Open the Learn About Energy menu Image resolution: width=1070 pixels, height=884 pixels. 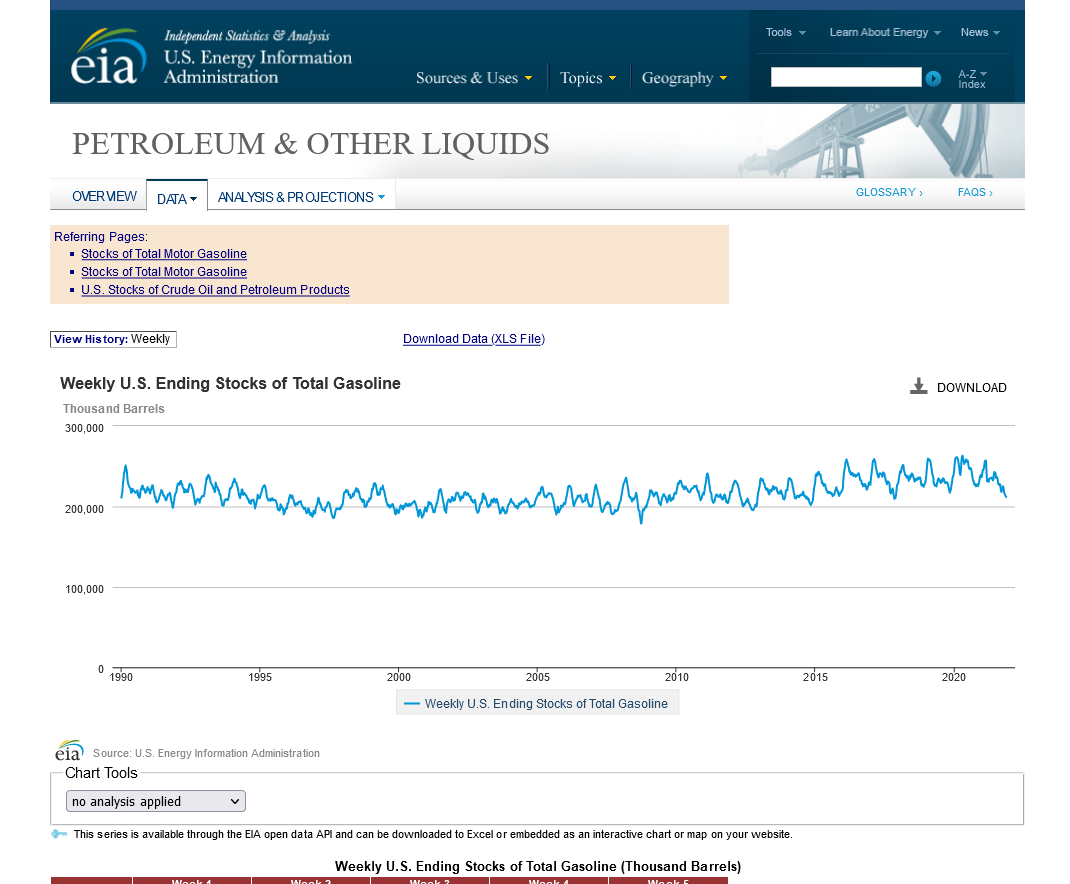[x=885, y=32]
